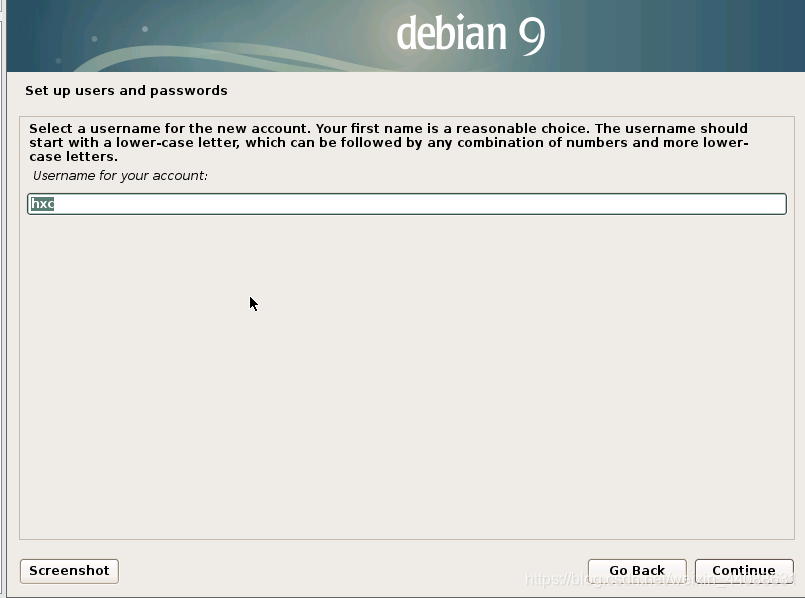Click the 'Username for your account:' label
This screenshot has height=598, width=805.
(120, 176)
